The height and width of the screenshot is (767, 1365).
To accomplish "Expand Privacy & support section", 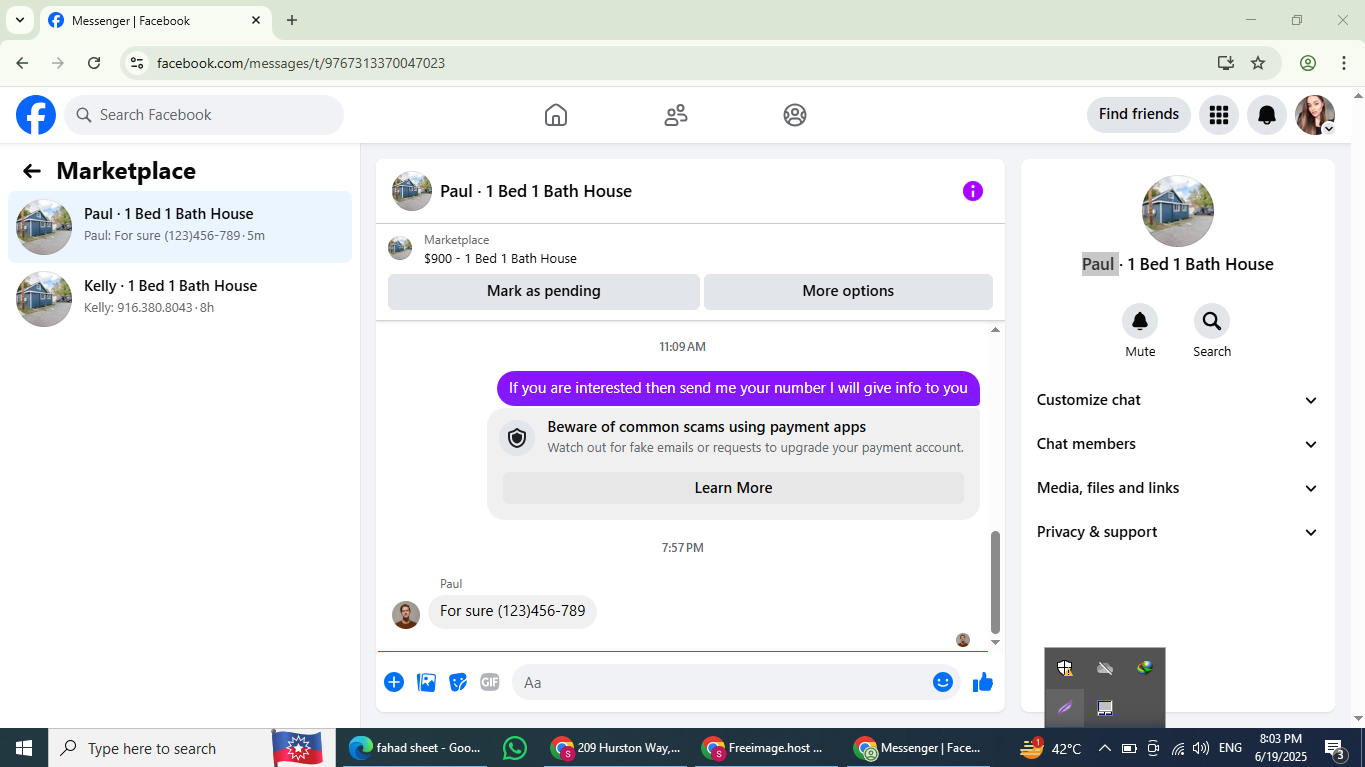I will tap(1178, 532).
